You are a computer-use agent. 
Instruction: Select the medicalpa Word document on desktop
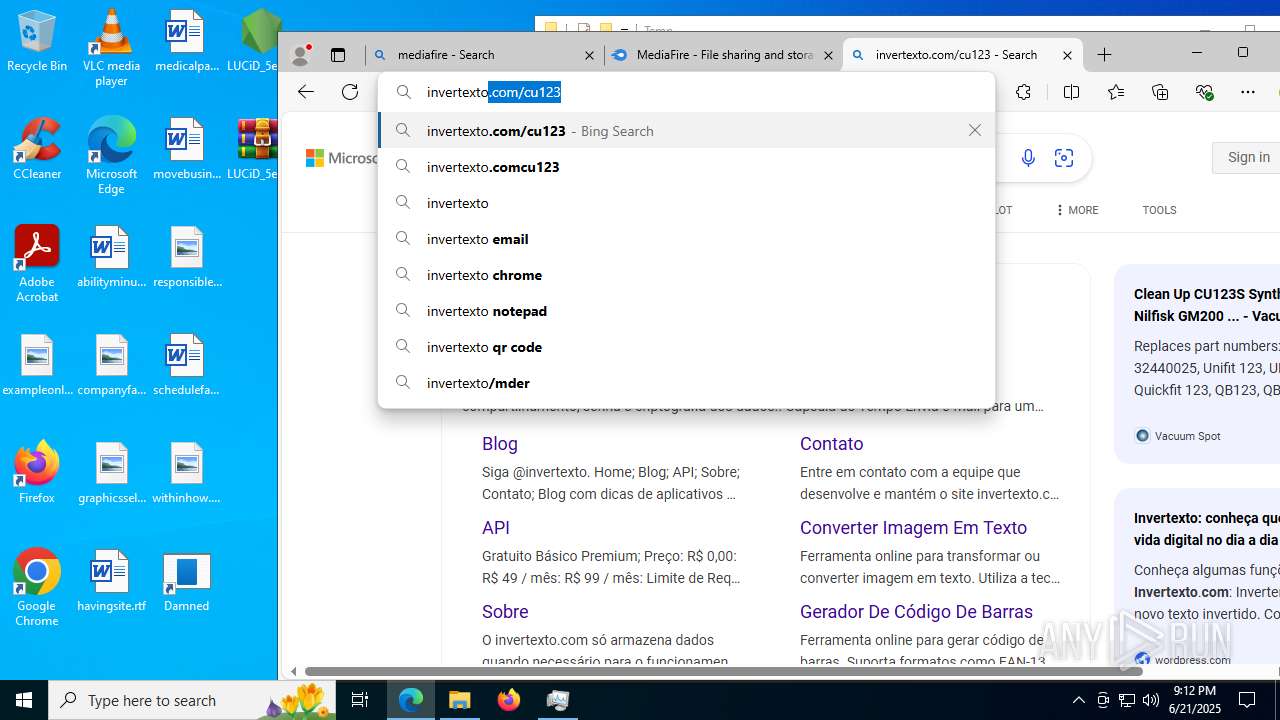point(186,41)
